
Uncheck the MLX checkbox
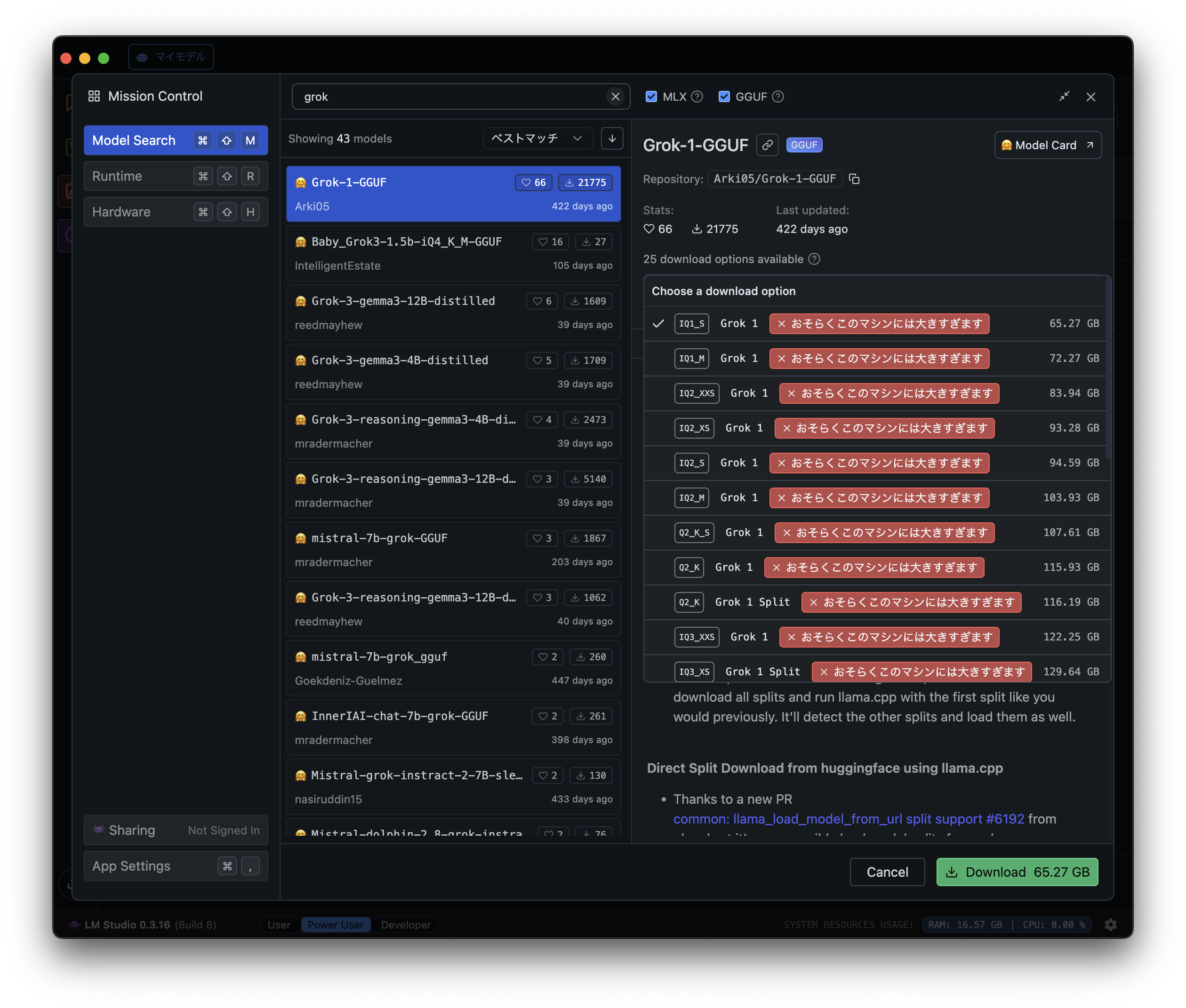(651, 96)
